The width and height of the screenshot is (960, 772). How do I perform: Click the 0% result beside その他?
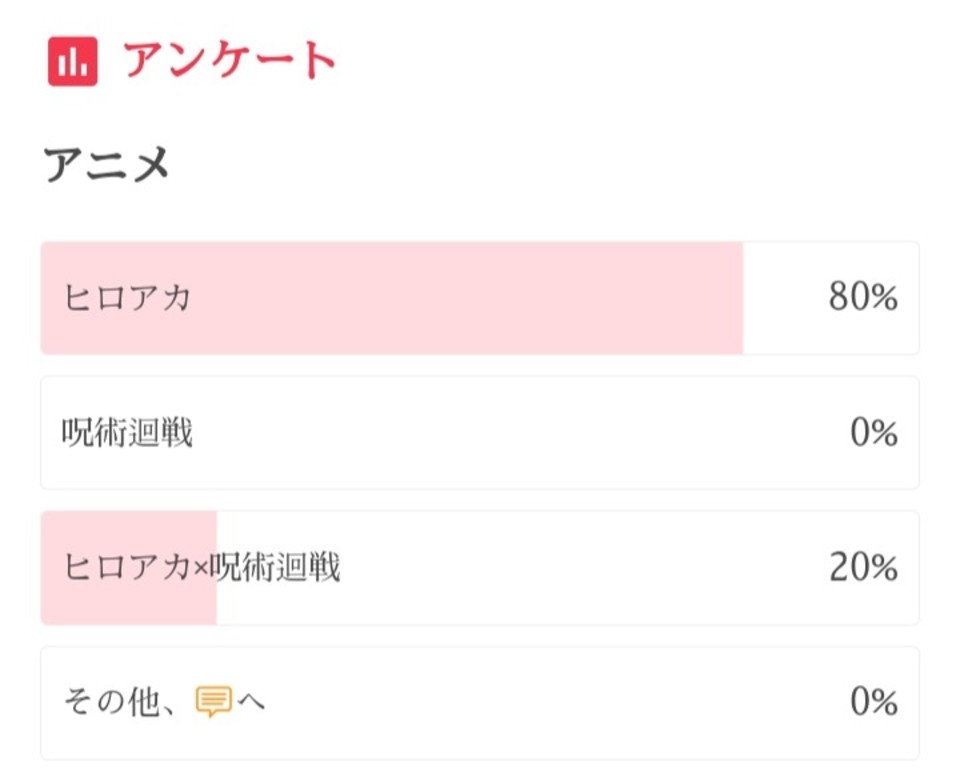[874, 702]
